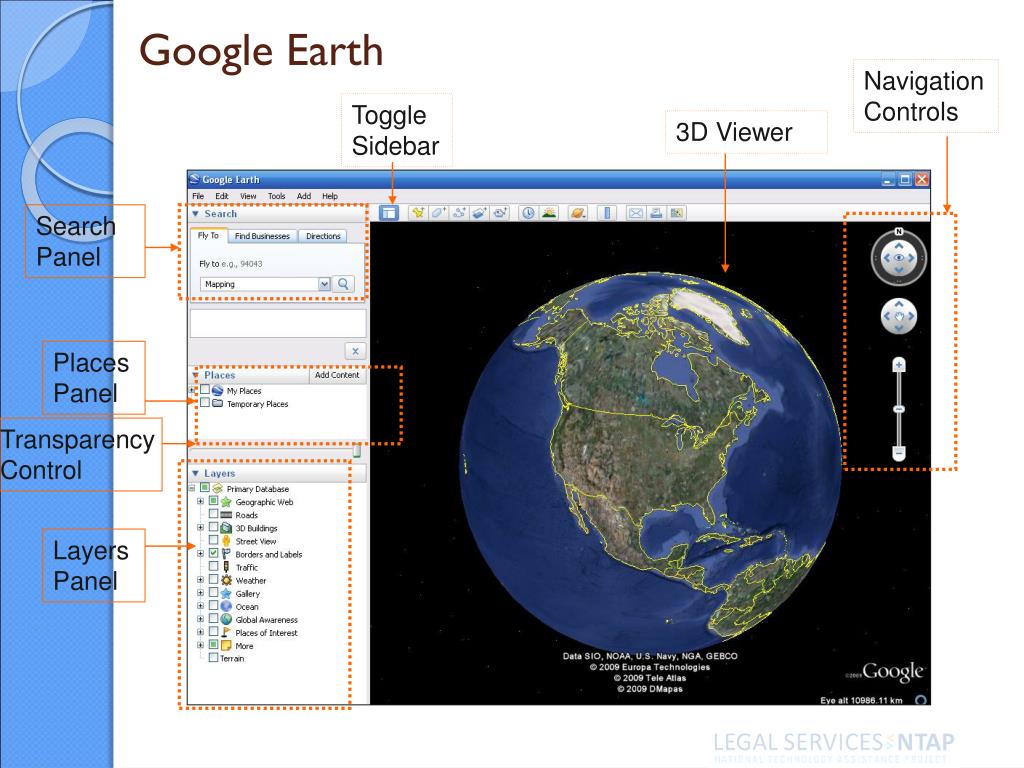The height and width of the screenshot is (768, 1024).
Task: Open the Edit menu
Action: pyautogui.click(x=222, y=196)
